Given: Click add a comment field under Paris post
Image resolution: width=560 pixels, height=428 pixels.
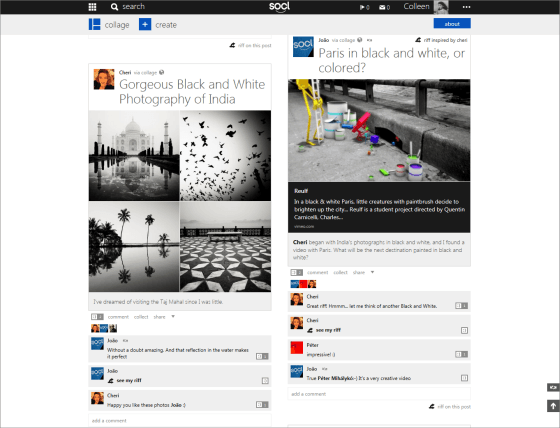Looking at the screenshot, I should point(379,394).
